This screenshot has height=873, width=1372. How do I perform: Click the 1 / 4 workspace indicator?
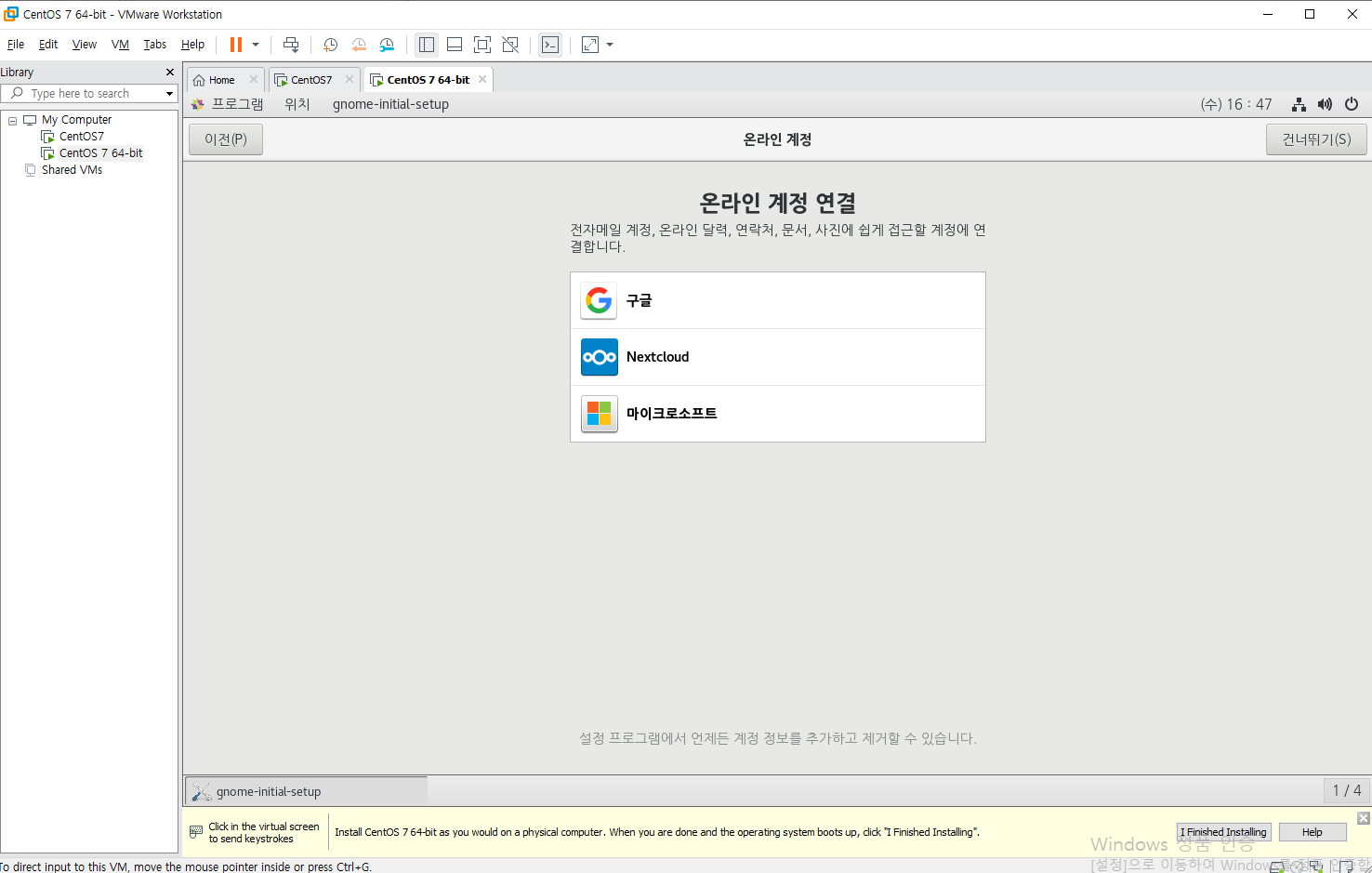(1347, 790)
